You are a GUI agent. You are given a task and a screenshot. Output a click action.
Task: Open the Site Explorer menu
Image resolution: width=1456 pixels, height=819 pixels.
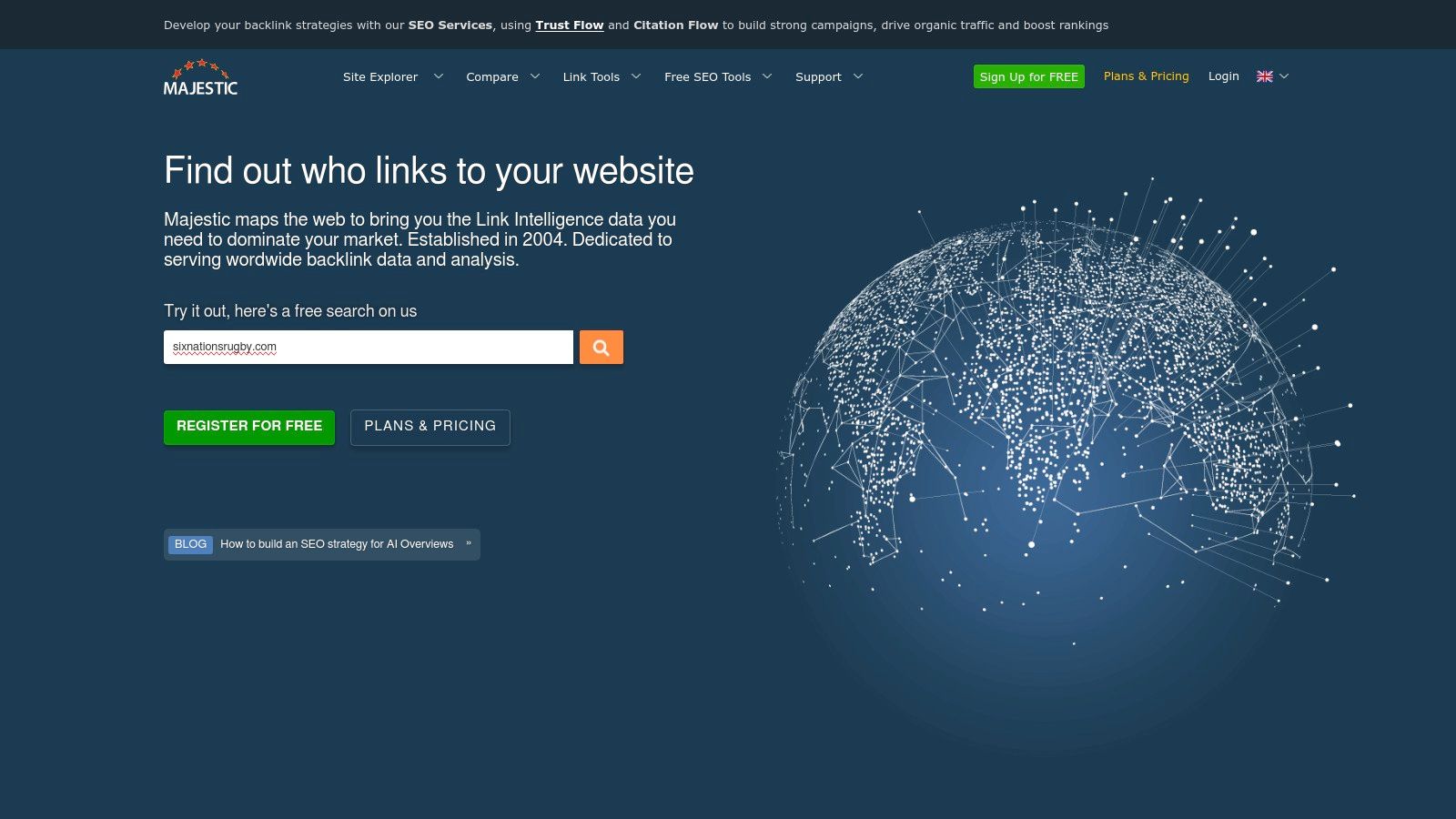click(380, 77)
